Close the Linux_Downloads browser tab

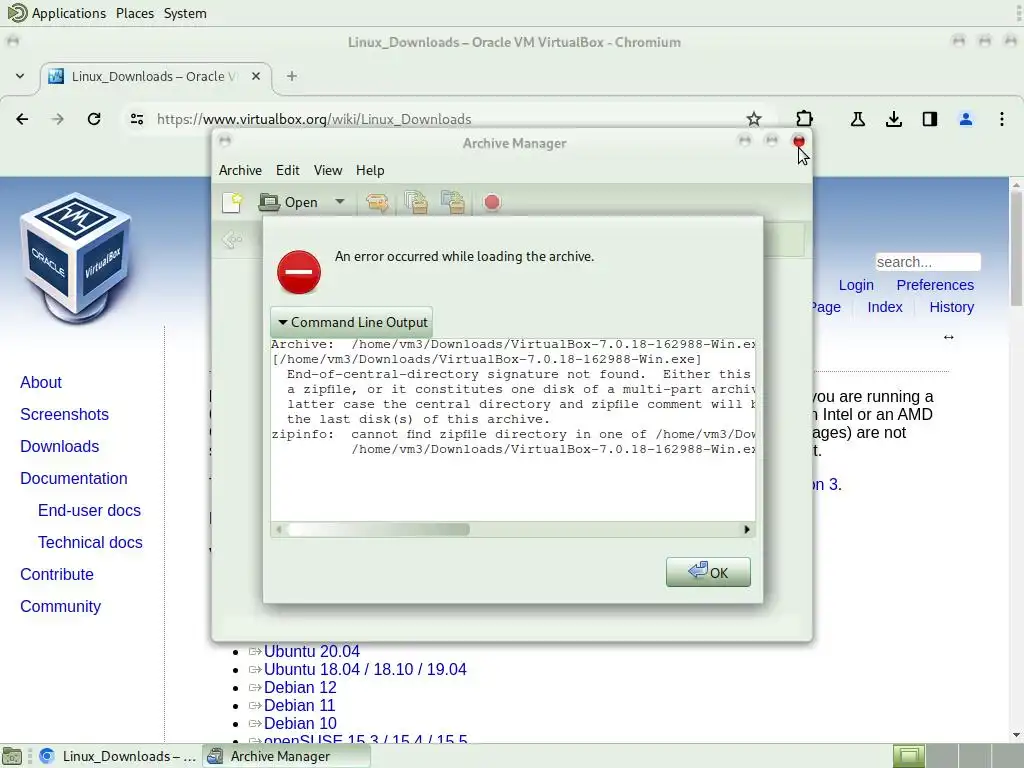256,76
